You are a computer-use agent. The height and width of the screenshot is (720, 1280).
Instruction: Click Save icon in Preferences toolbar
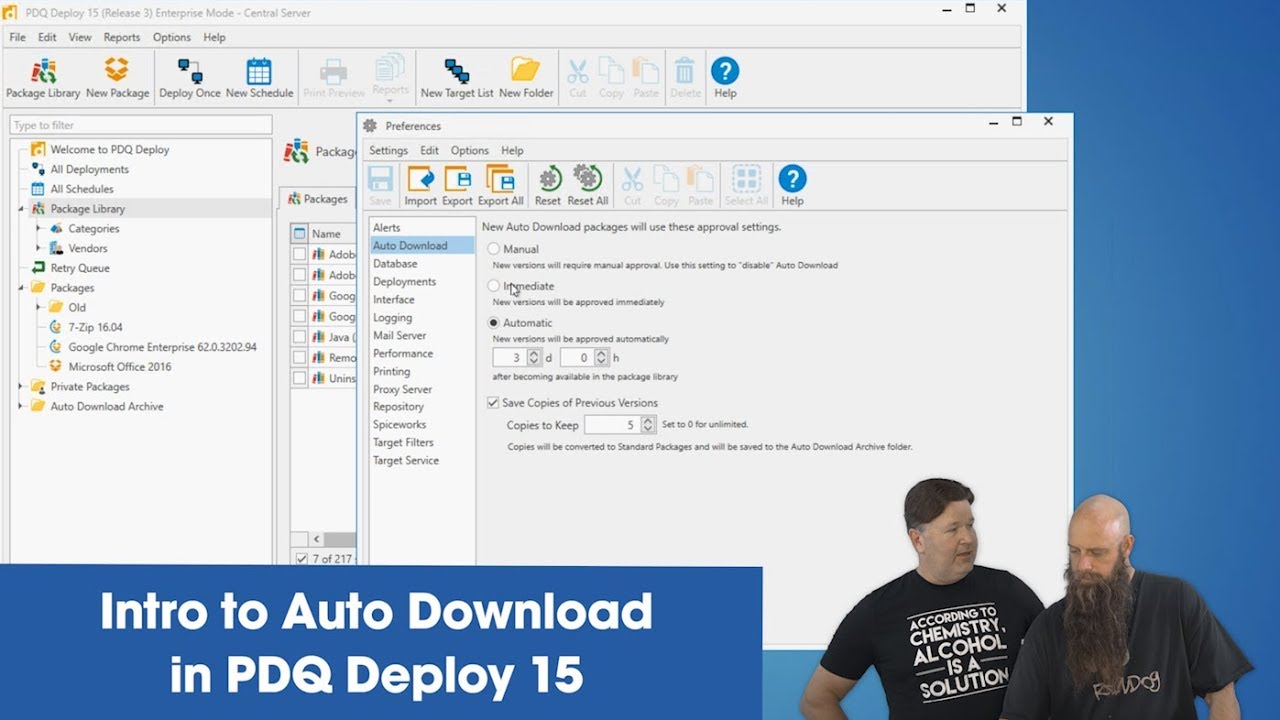(x=380, y=186)
